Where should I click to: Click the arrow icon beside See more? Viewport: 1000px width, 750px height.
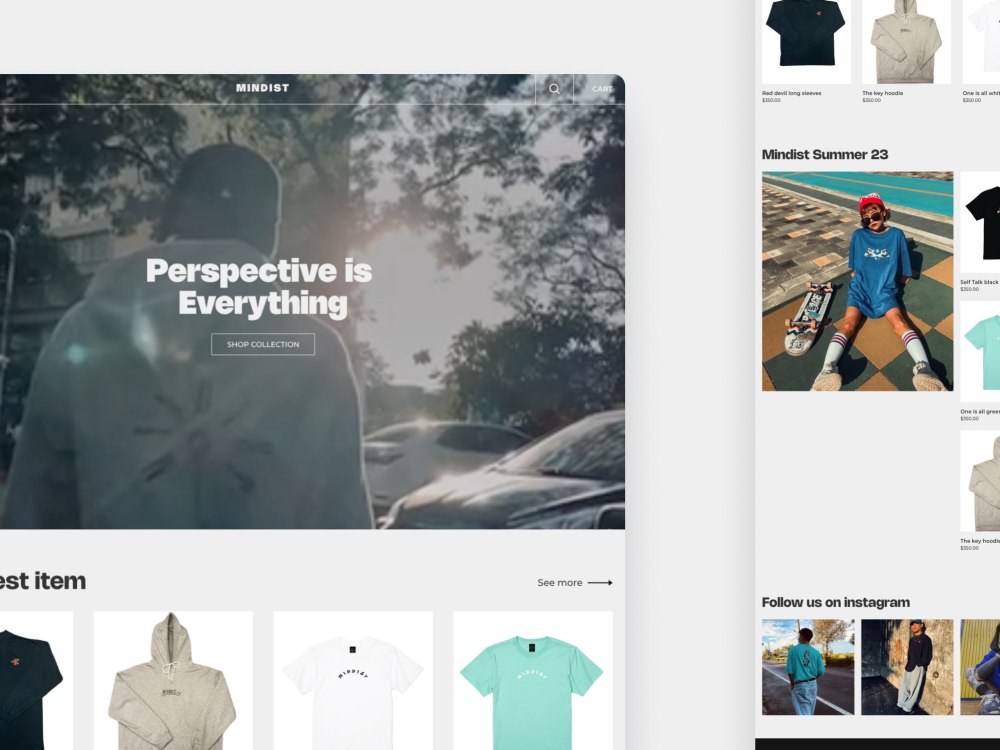click(x=600, y=582)
